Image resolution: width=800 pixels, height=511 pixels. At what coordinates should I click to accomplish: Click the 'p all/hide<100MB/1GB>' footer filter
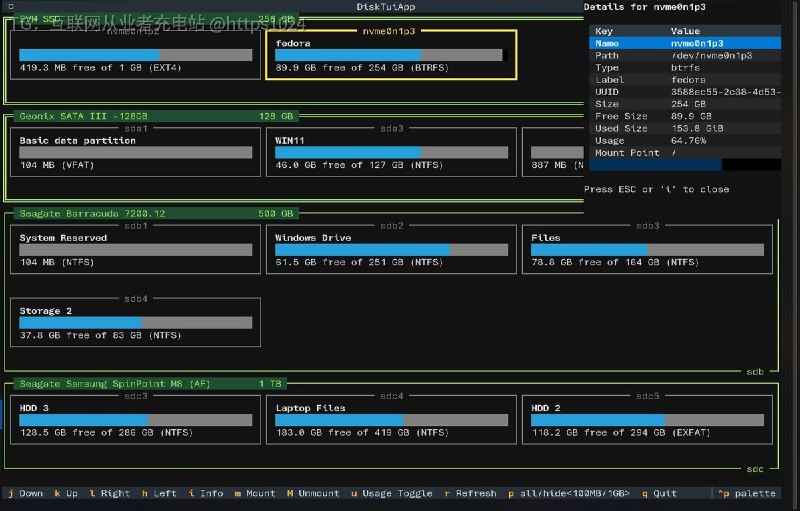(569, 493)
